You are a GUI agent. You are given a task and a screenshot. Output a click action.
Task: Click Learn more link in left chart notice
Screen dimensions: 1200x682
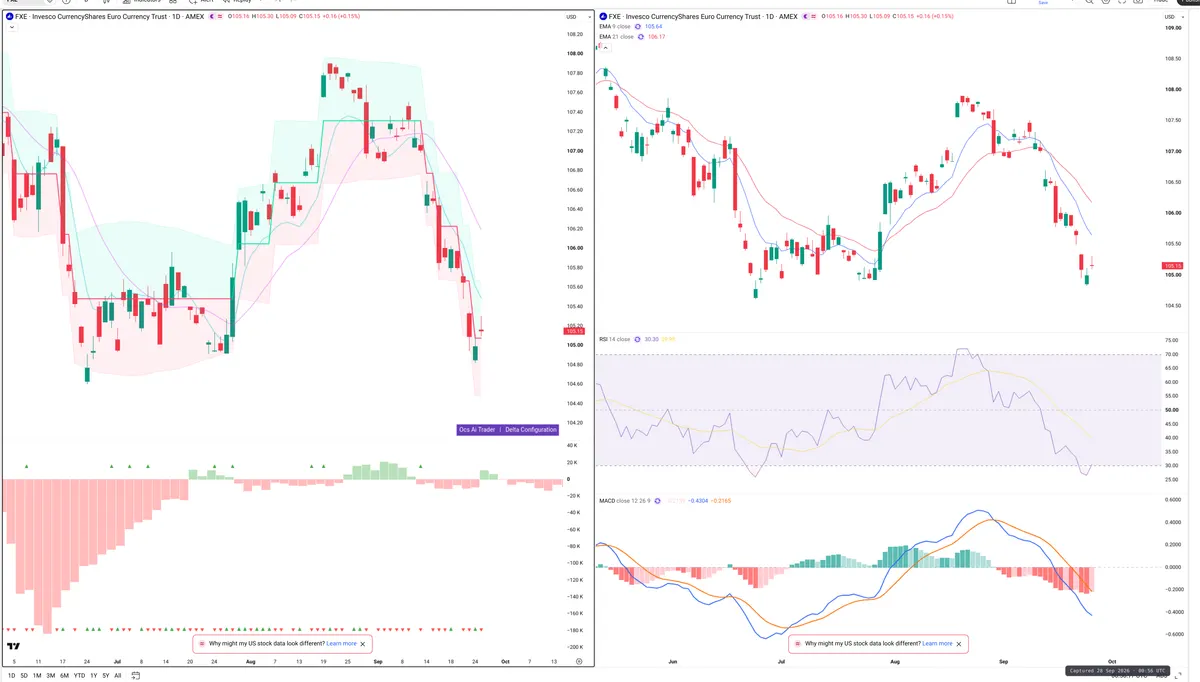[340, 644]
